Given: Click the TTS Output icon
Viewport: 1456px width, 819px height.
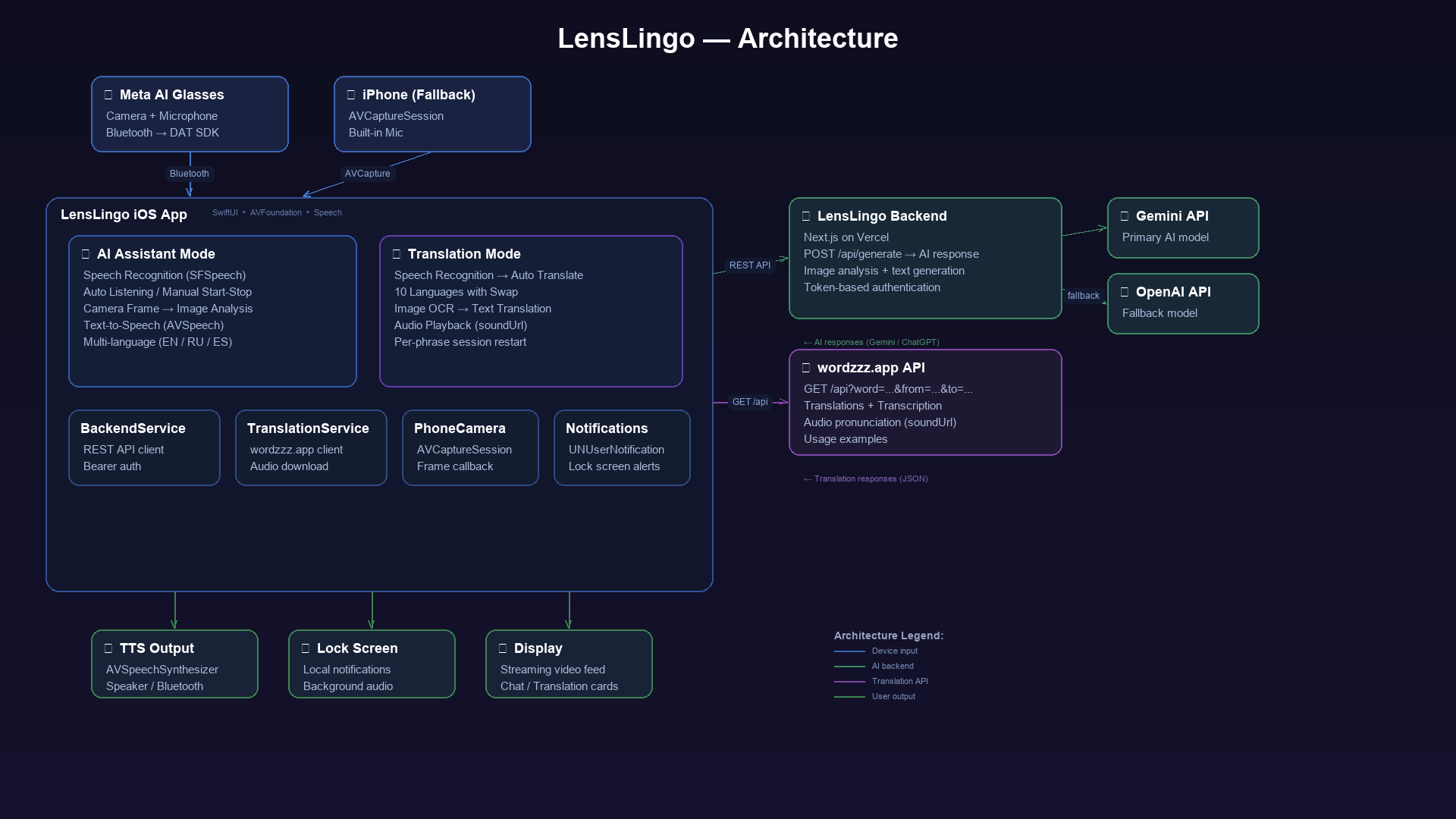Looking at the screenshot, I should [108, 649].
